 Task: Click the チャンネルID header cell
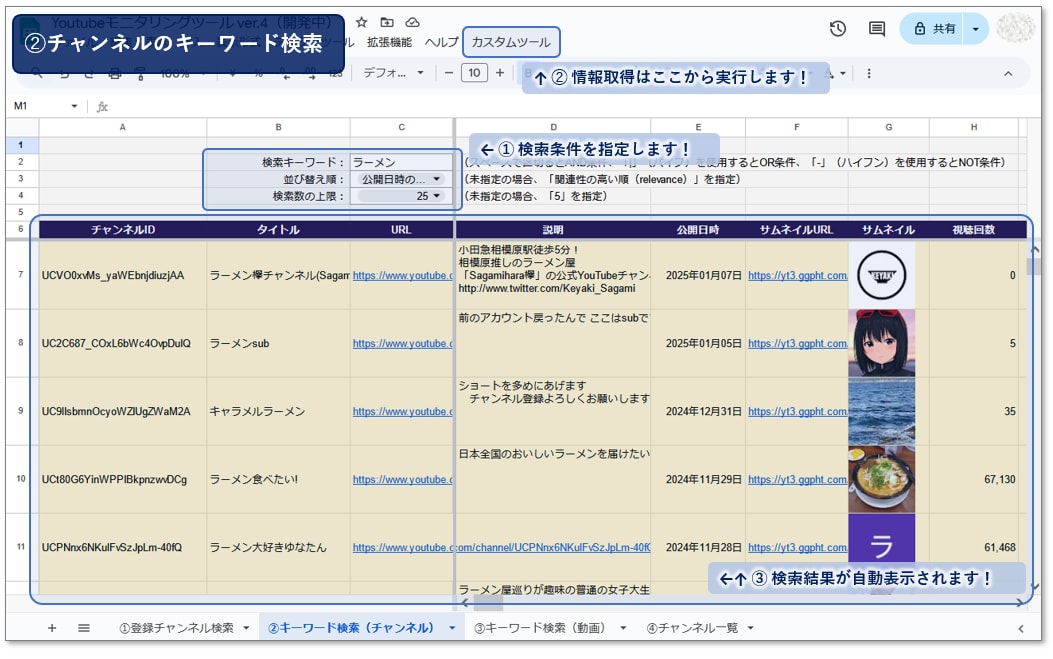tap(123, 230)
